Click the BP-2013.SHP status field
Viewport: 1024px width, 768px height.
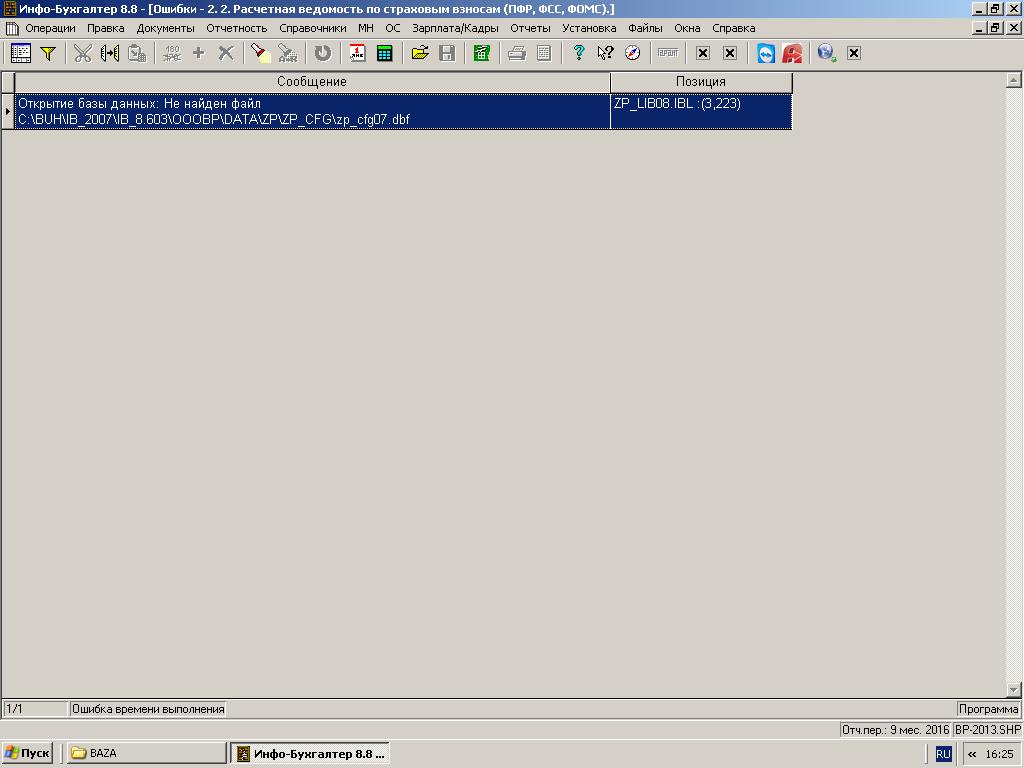tap(987, 729)
